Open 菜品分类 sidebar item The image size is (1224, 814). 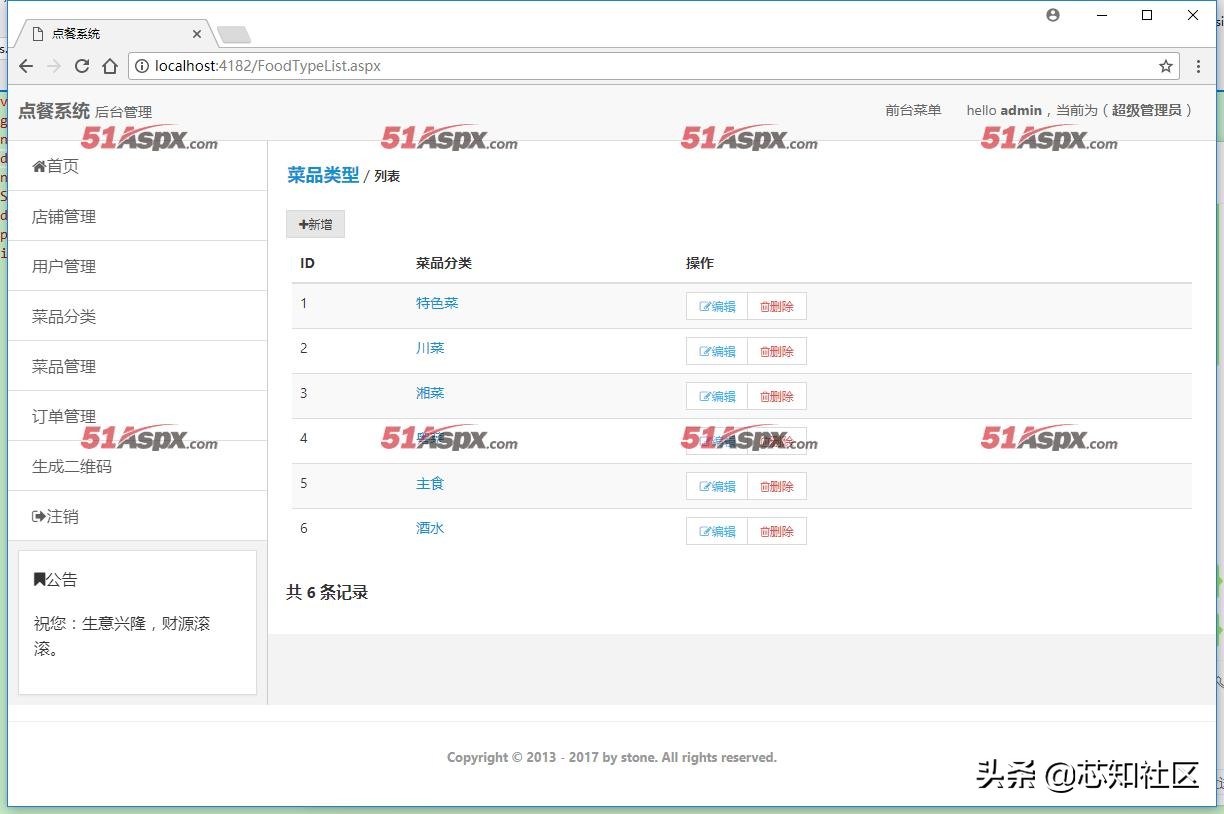[138, 316]
